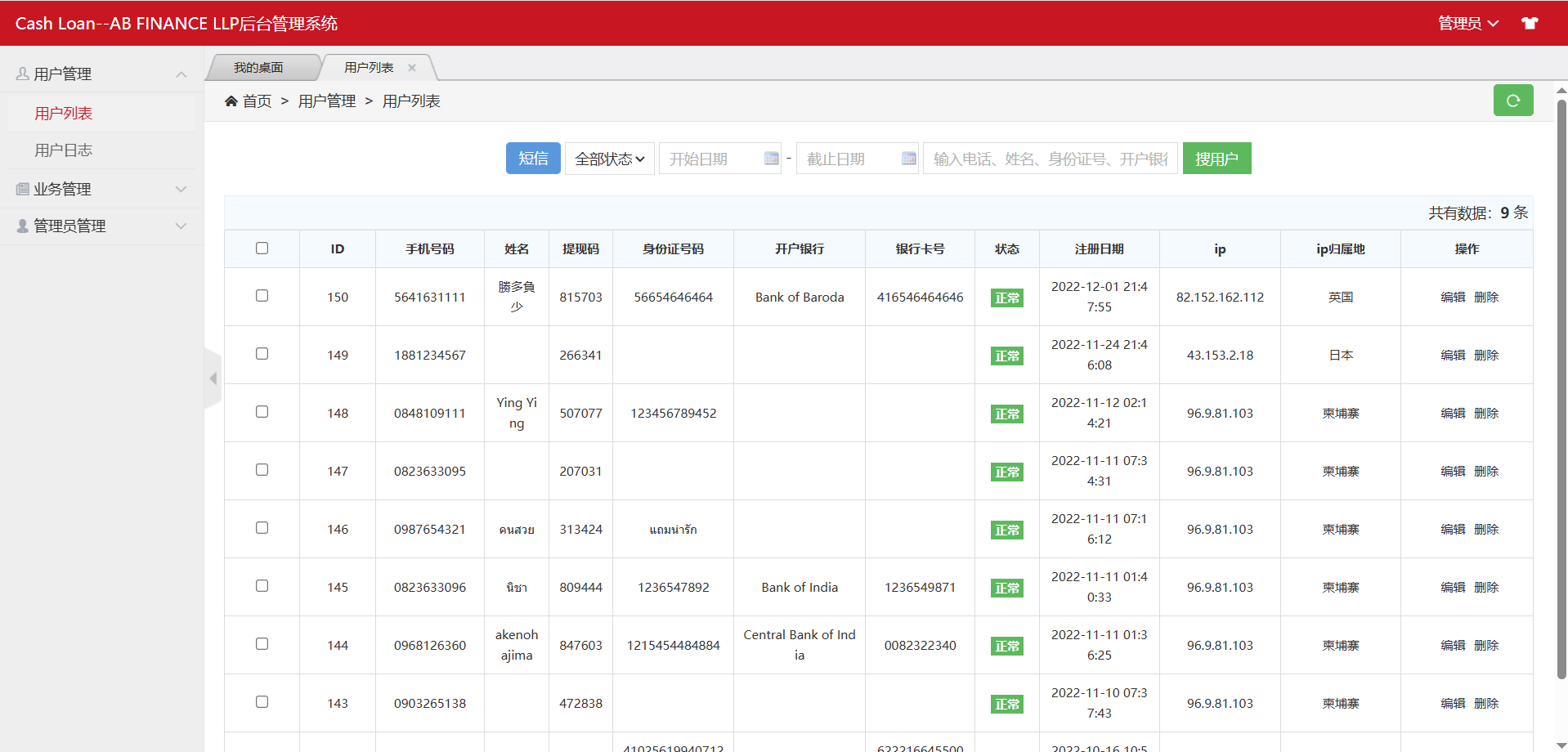The width and height of the screenshot is (1568, 752).
Task: Close the 用户列表 tab with X
Action: coord(412,68)
